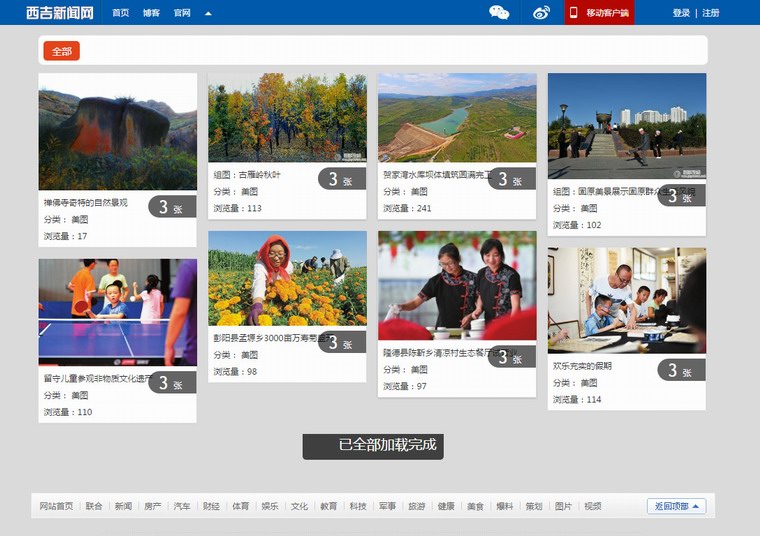Open 娱乐 in the footer navigation
This screenshot has width=760, height=536.
pos(270,506)
